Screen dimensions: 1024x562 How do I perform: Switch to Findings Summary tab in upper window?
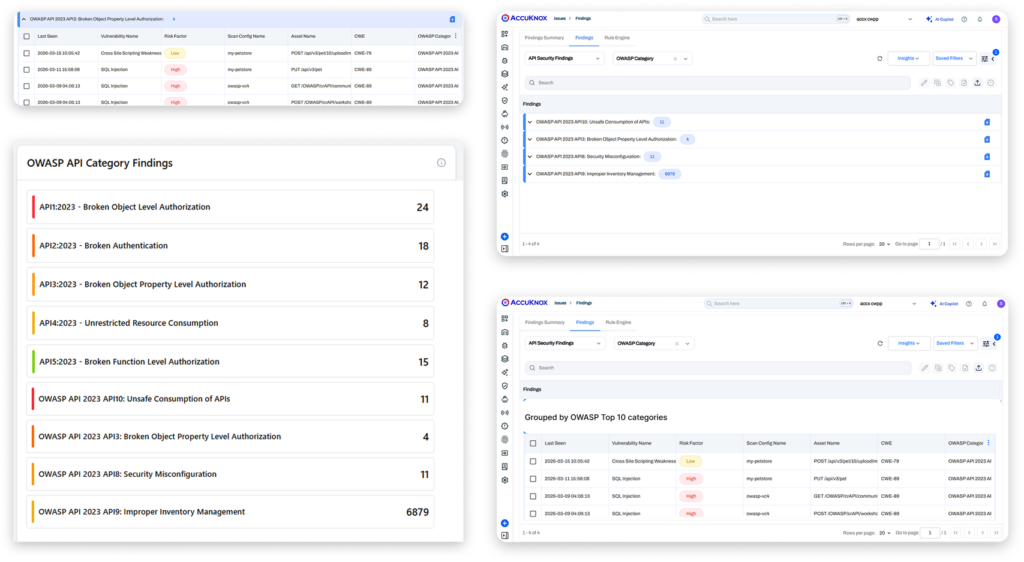tap(544, 38)
